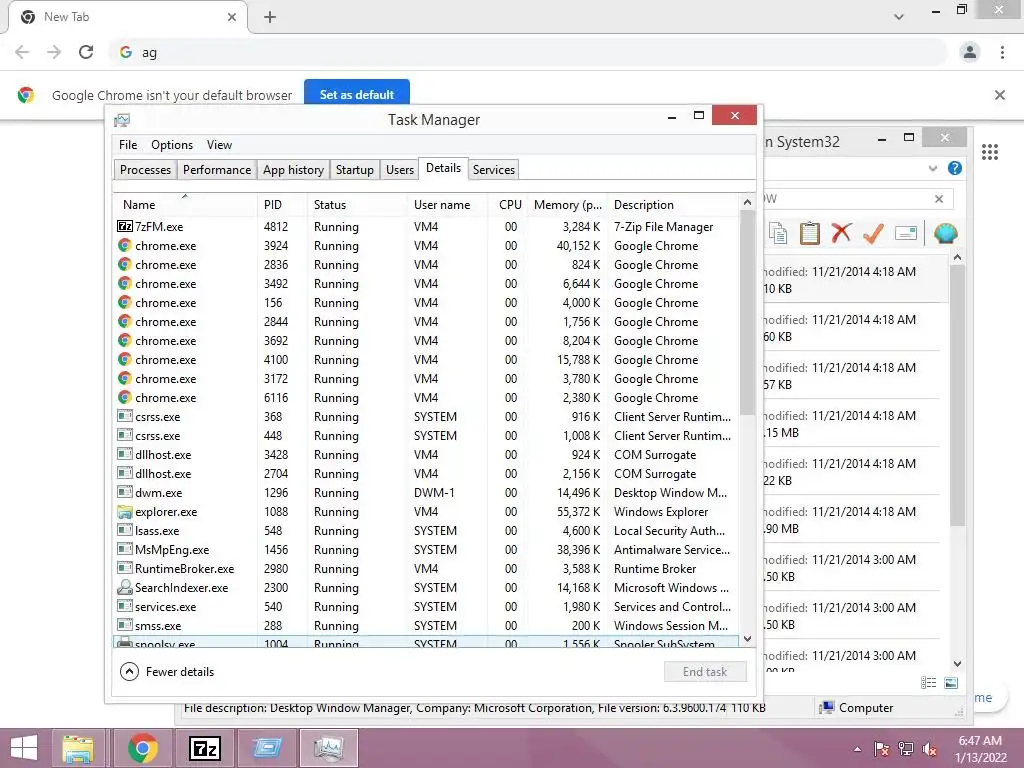Click the orange checkmark test icon
Viewport: 1024px width, 768px height.
873,233
